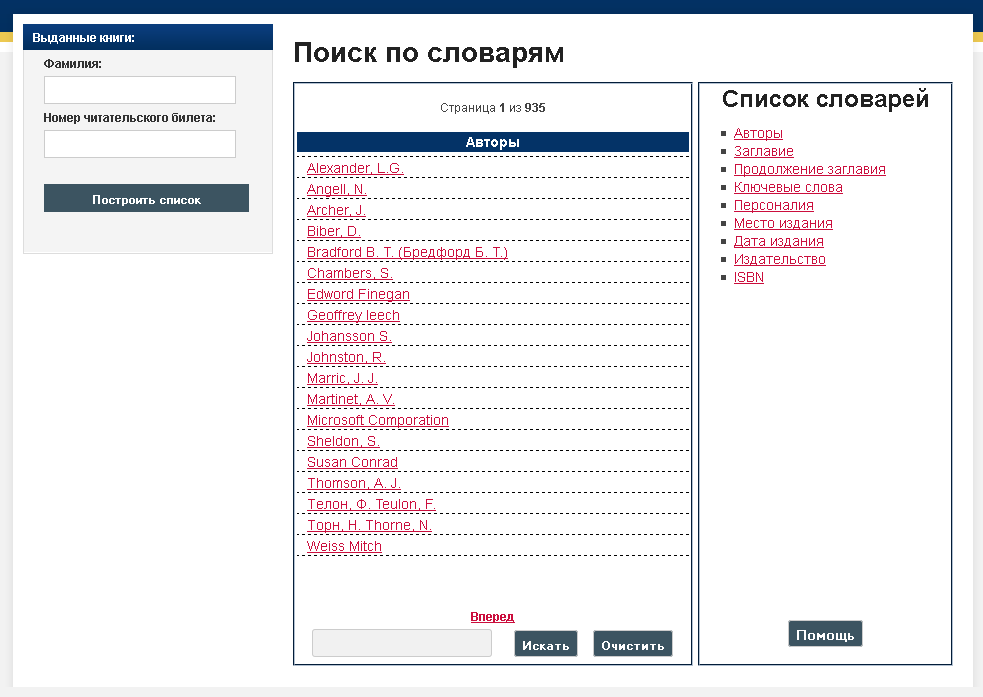Go to next page via Вперед
Image resolution: width=983 pixels, height=697 pixels.
tap(492, 617)
